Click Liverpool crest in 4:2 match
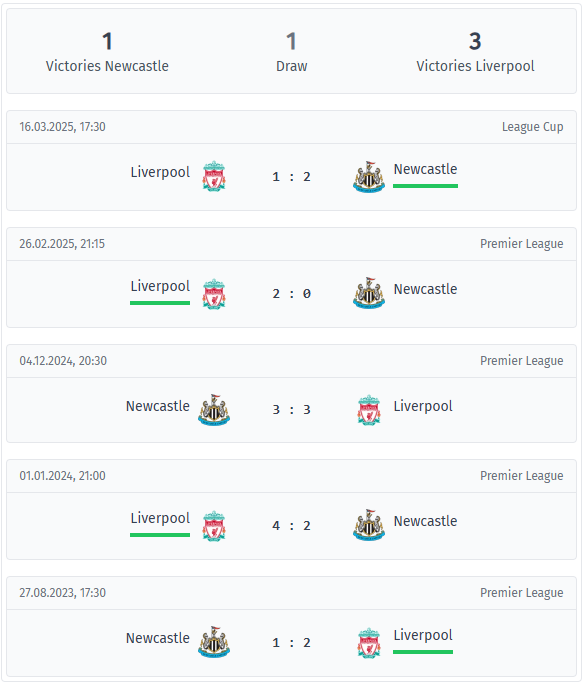 tap(214, 526)
